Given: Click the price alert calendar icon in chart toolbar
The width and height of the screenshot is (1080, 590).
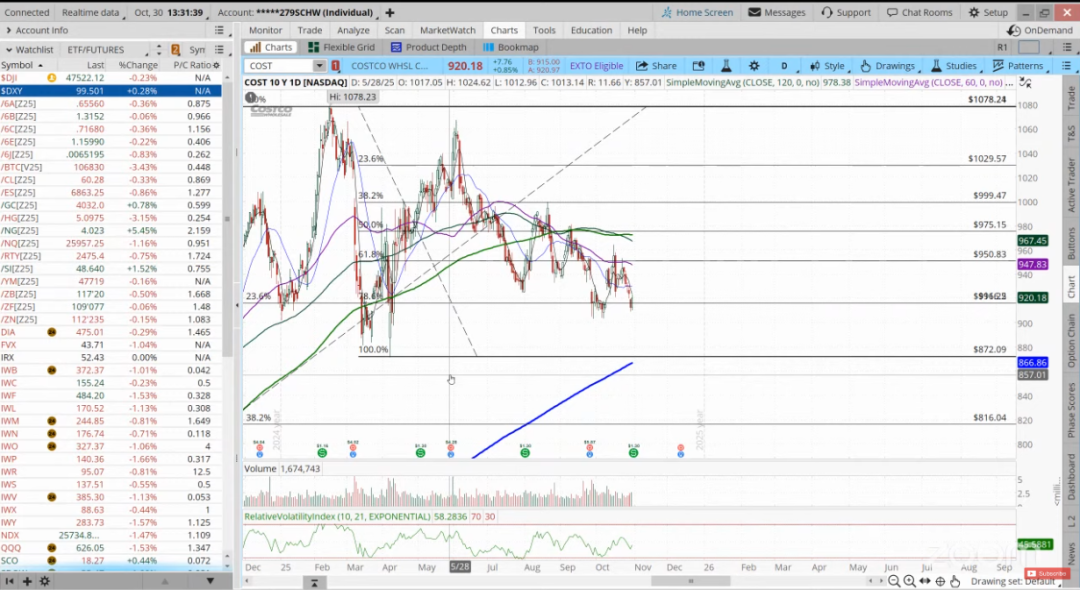Looking at the screenshot, I should 698,65.
